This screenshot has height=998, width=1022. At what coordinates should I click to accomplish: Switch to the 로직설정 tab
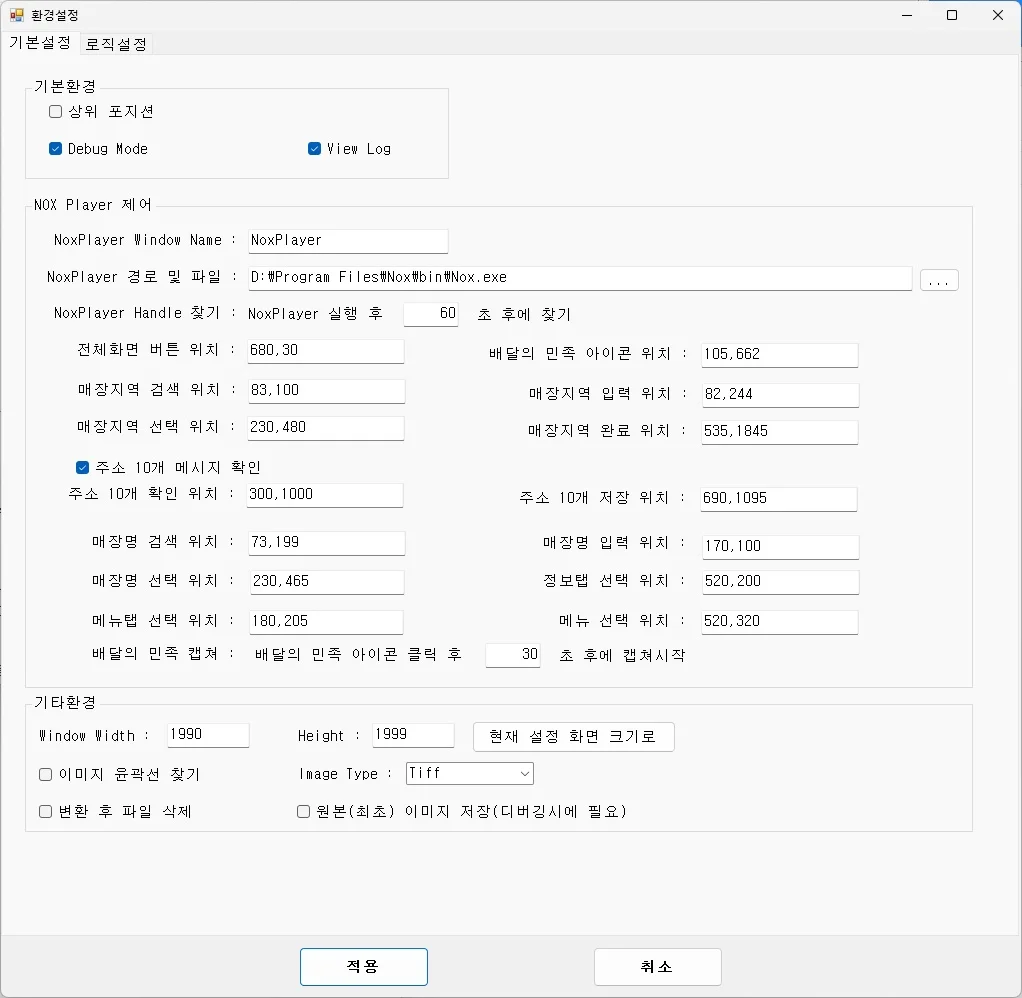[117, 44]
